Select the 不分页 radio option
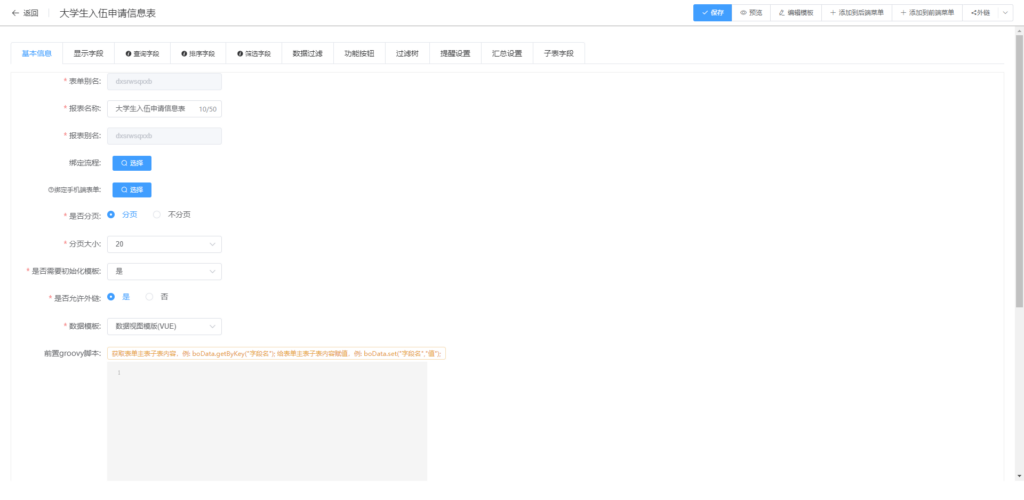1024x500 pixels. [158, 214]
